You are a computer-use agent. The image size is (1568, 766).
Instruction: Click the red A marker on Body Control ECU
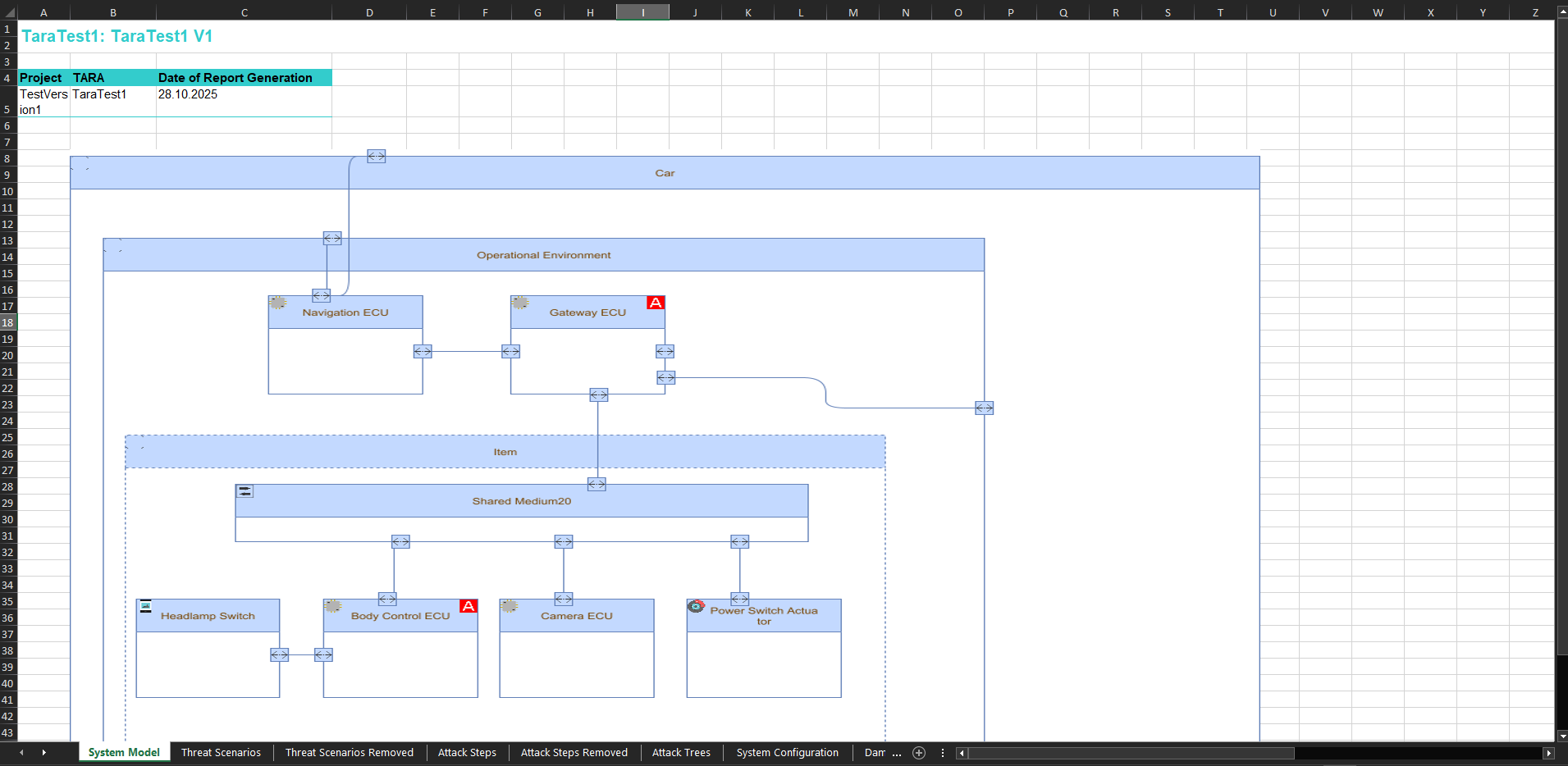pos(468,606)
